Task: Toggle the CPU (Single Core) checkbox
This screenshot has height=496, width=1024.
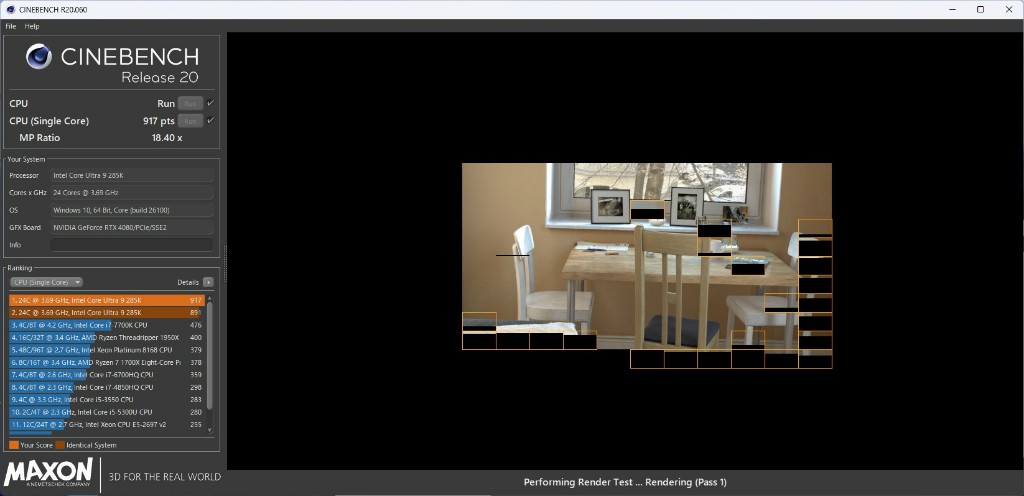Action: (x=211, y=120)
